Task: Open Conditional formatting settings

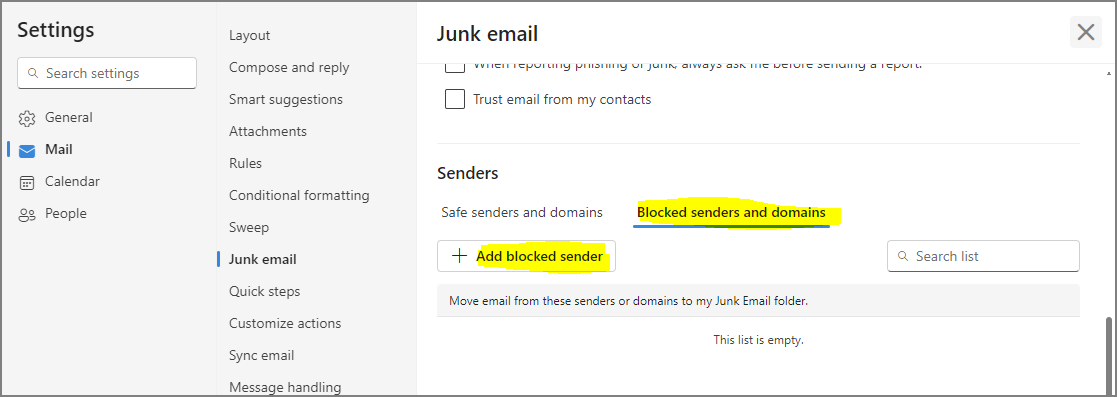Action: point(299,195)
